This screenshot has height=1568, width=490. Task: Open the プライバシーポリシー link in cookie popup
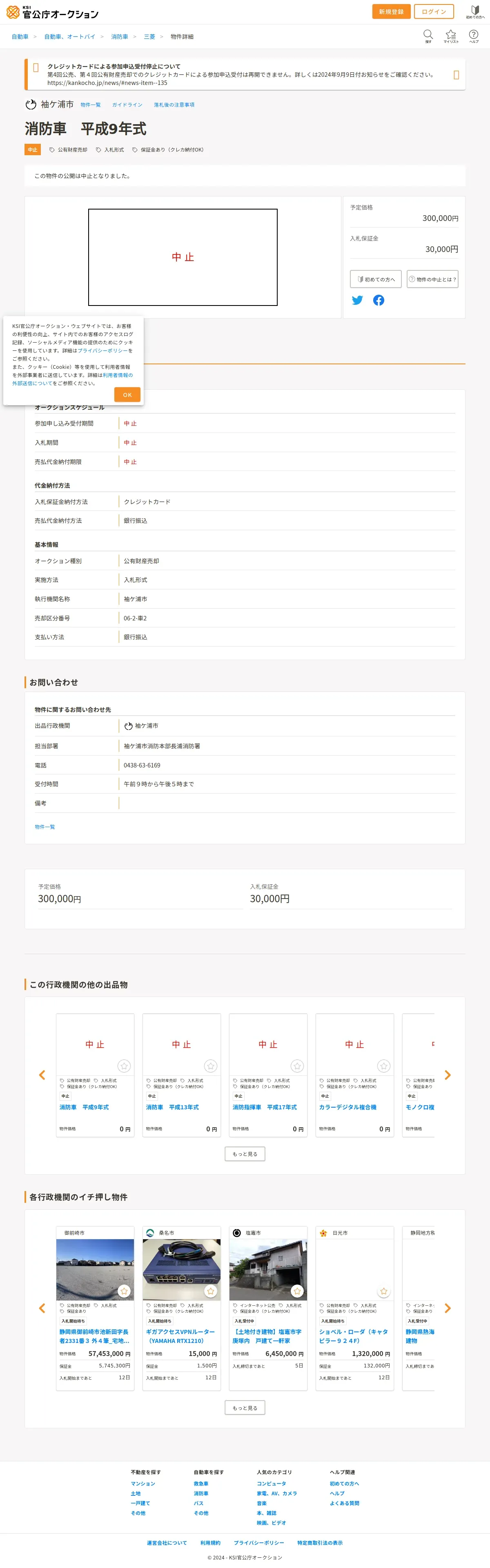coord(103,350)
